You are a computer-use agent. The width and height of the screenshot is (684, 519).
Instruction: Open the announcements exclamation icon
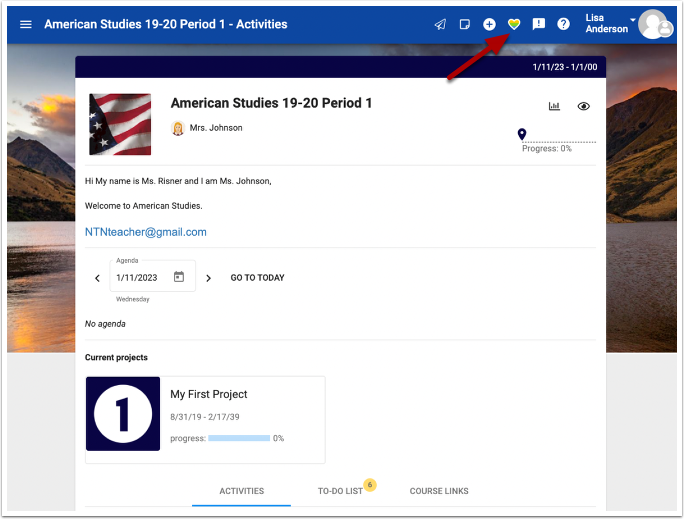point(539,24)
